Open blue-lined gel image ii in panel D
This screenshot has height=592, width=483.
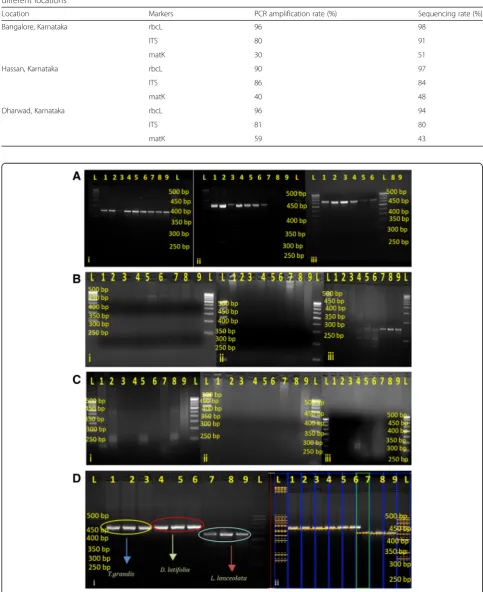pos(341,530)
